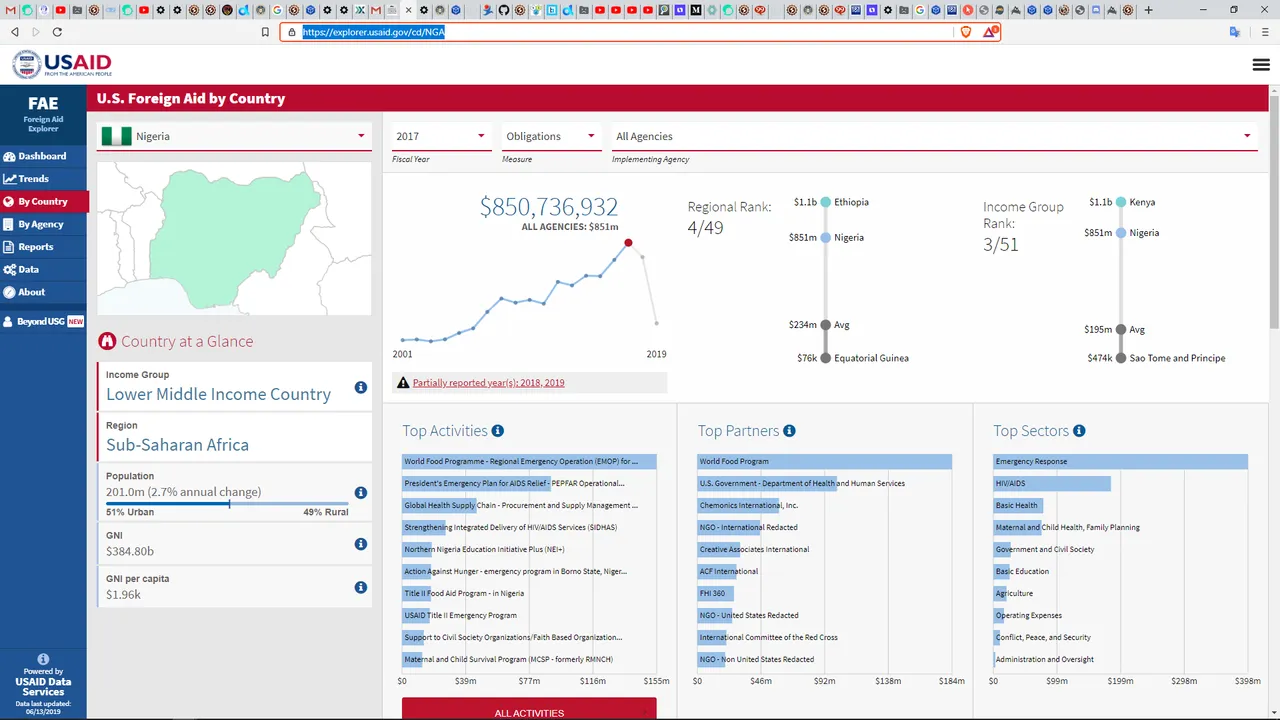Select the World Food Programme EMOP activity bar
Image resolution: width=1280 pixels, height=720 pixels.
pos(529,462)
